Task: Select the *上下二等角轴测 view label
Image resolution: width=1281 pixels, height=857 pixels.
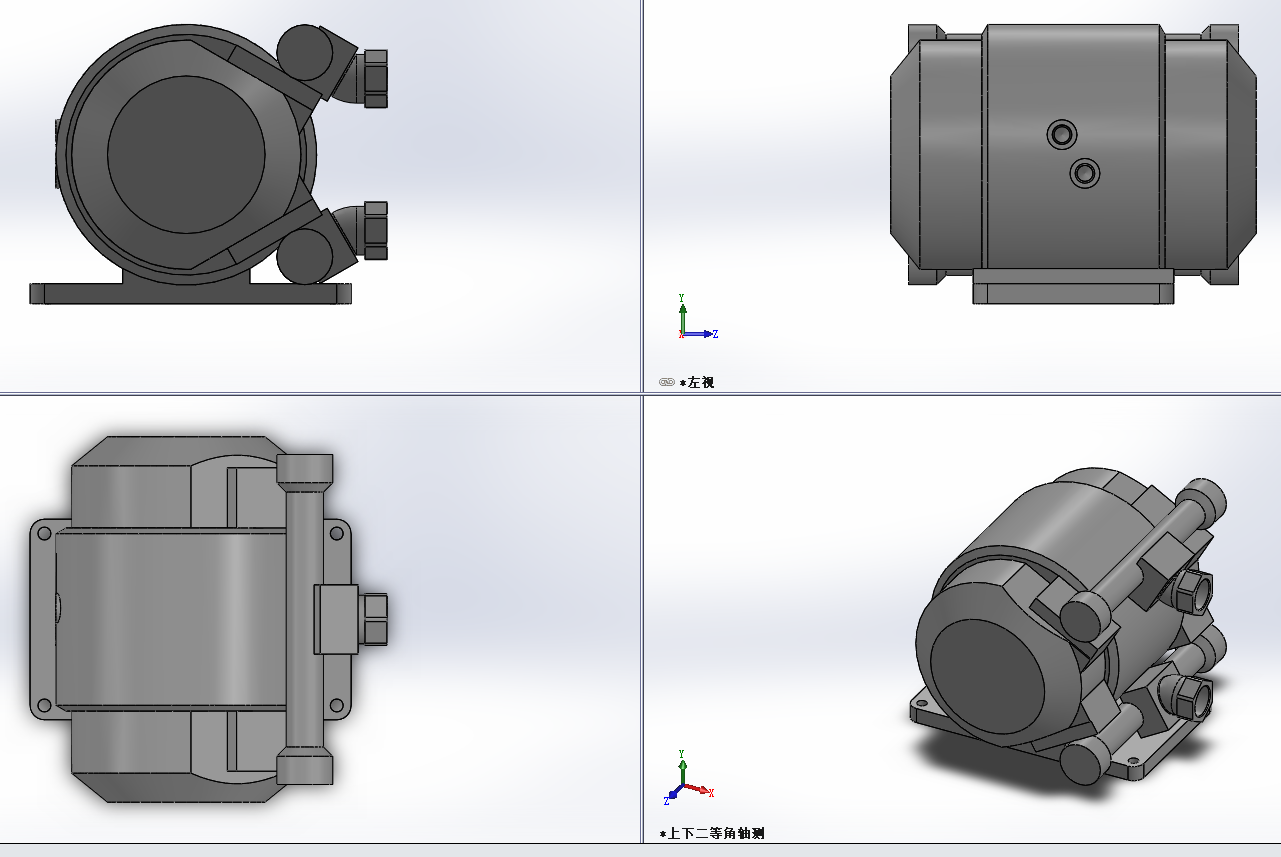Action: [712, 833]
